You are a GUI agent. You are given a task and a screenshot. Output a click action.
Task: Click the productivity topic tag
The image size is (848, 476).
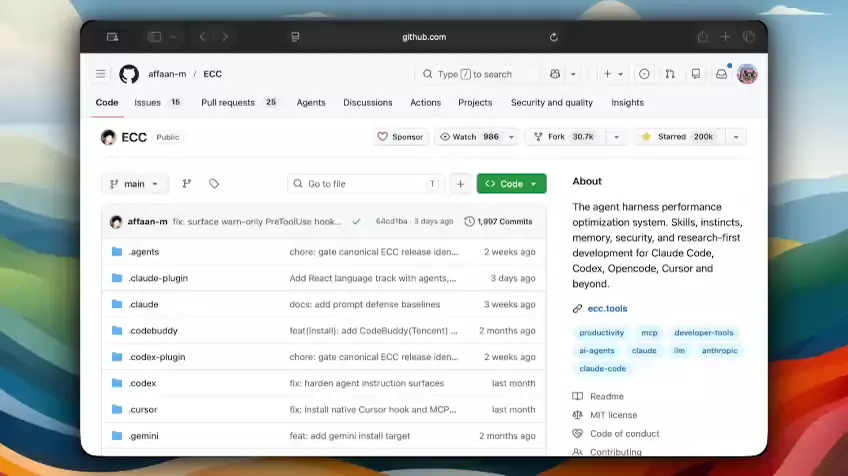601,333
